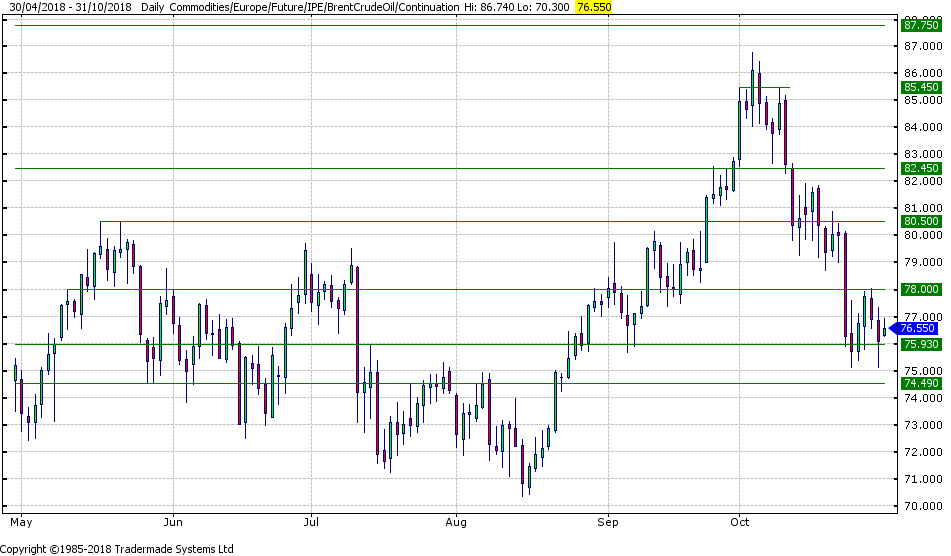
Task: Click the green 74.490 price level tag
Action: point(921,383)
